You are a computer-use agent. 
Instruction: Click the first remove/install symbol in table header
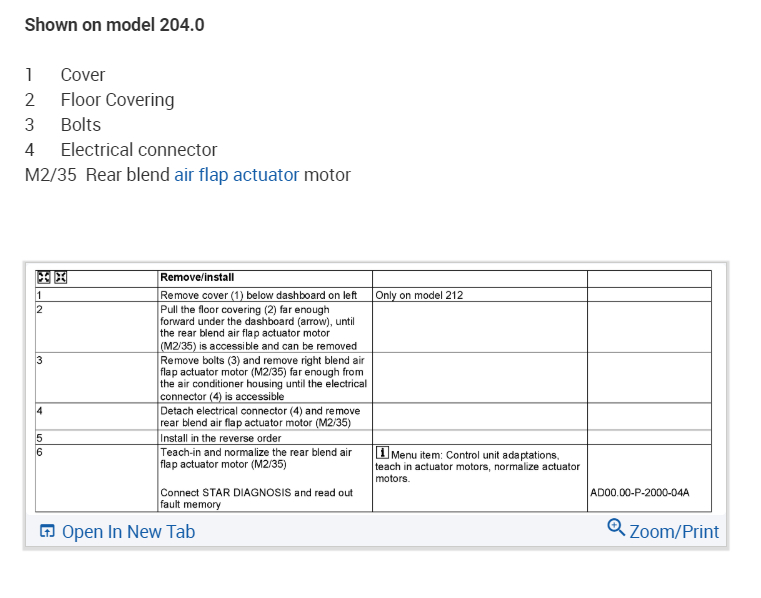(x=43, y=277)
